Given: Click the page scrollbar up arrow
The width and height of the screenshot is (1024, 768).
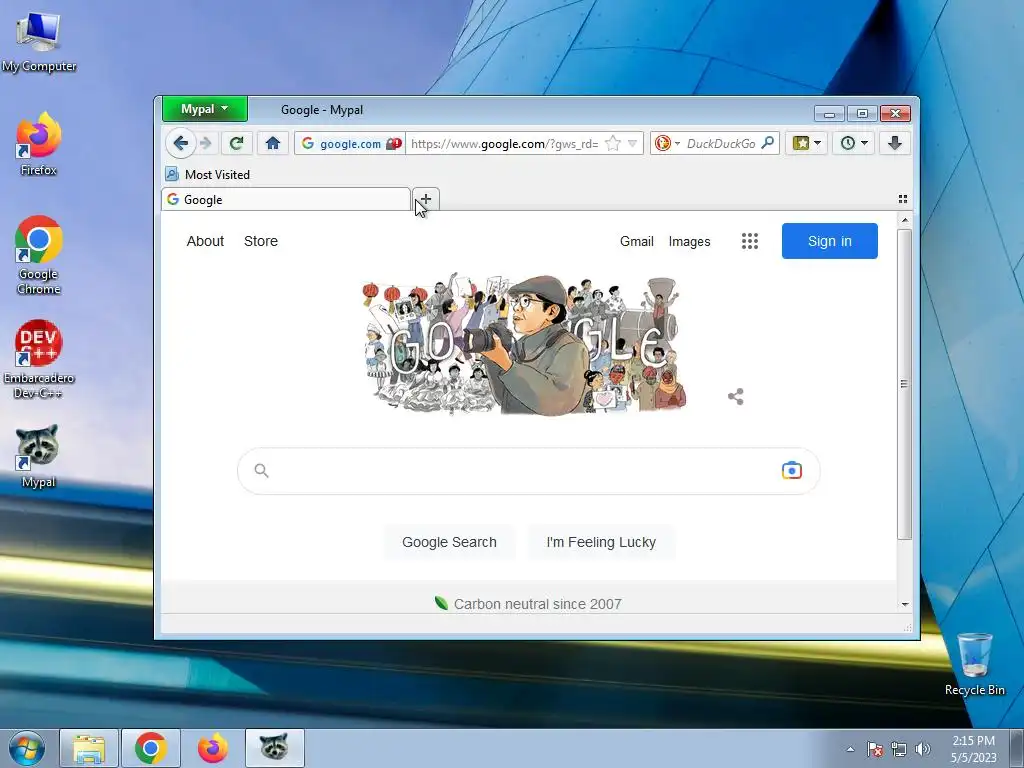Looking at the screenshot, I should click(904, 221).
